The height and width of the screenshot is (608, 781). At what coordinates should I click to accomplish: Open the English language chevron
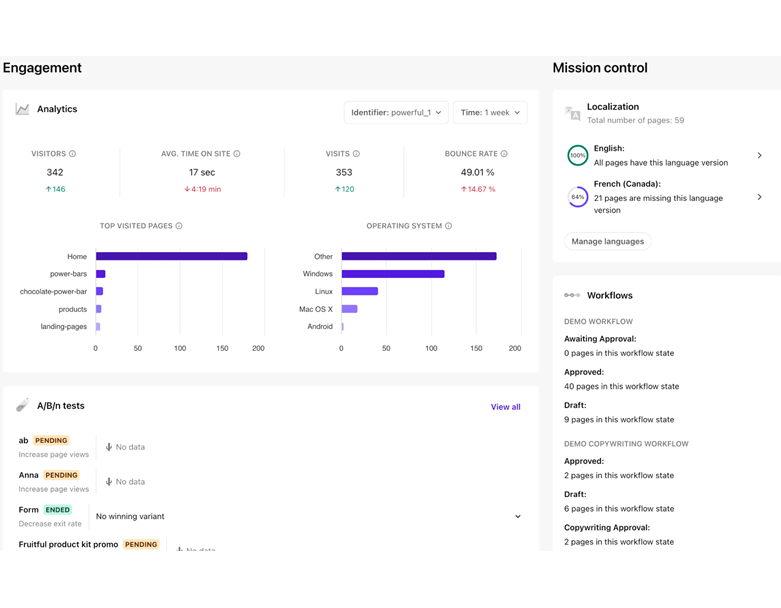pos(760,155)
